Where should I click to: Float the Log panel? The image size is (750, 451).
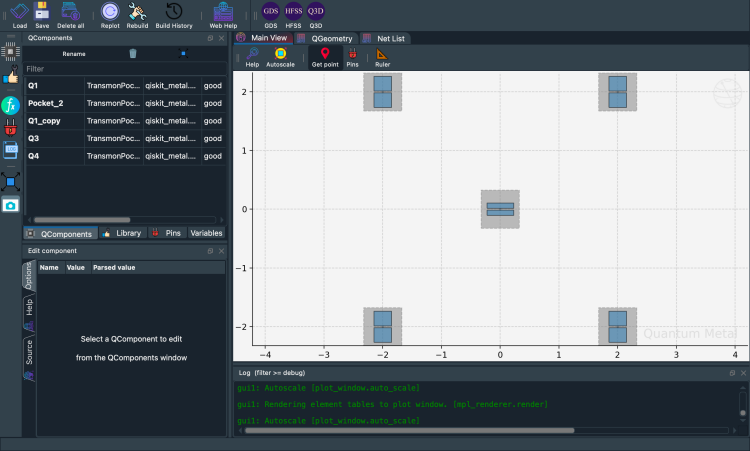point(732,373)
